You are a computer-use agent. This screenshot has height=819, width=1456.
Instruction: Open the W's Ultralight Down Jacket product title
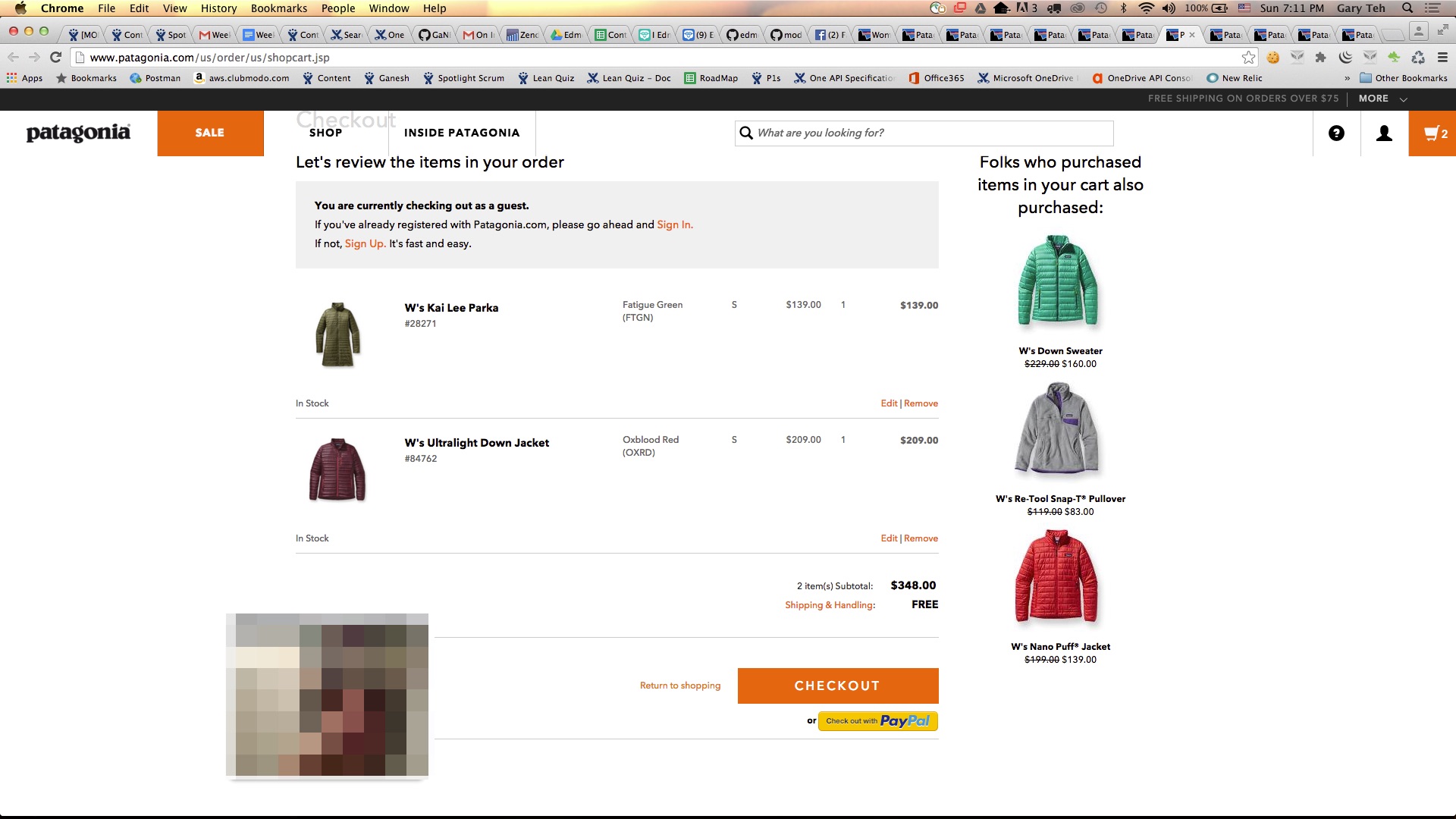point(477,443)
